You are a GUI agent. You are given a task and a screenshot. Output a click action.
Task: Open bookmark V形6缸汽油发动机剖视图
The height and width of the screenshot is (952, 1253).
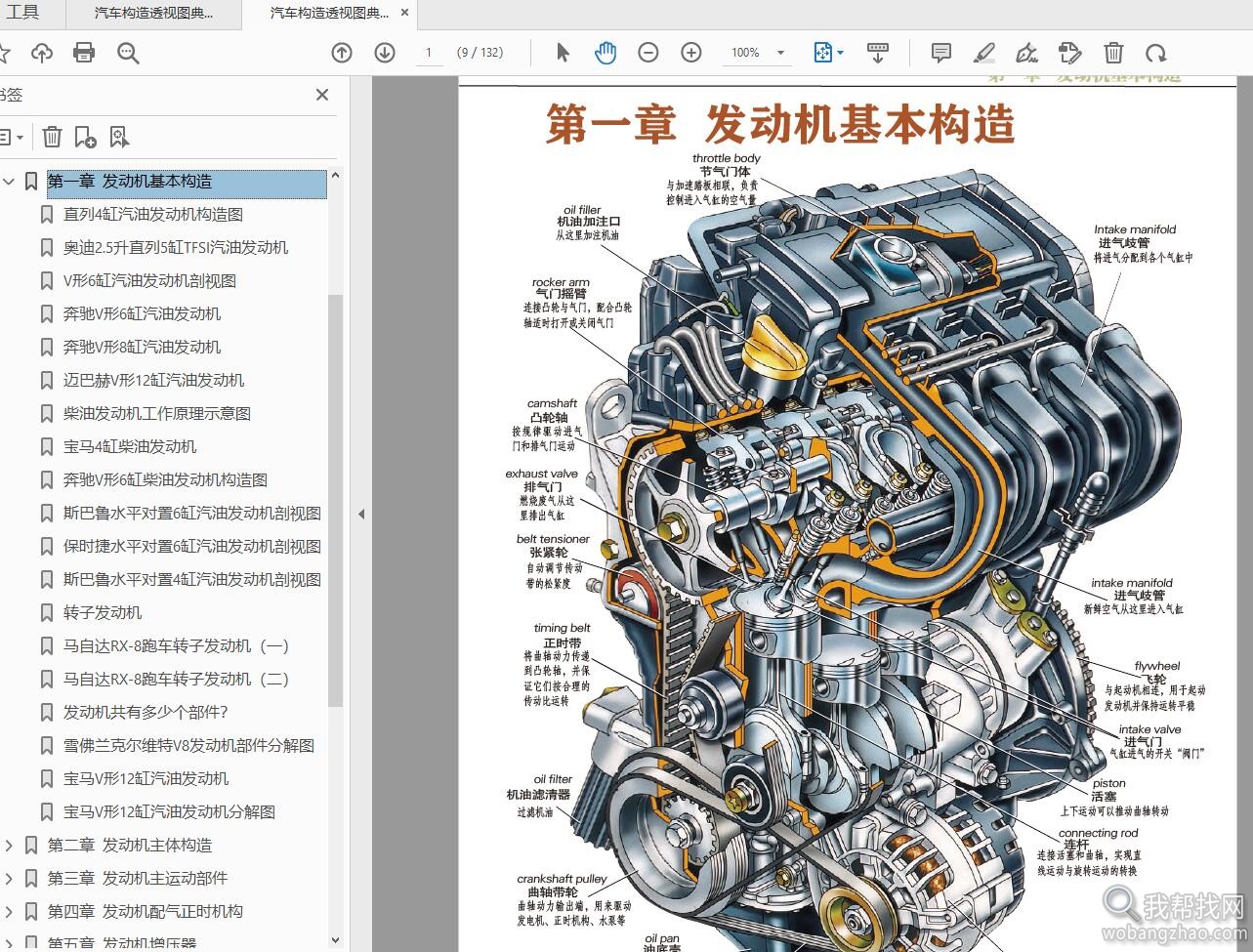[150, 281]
